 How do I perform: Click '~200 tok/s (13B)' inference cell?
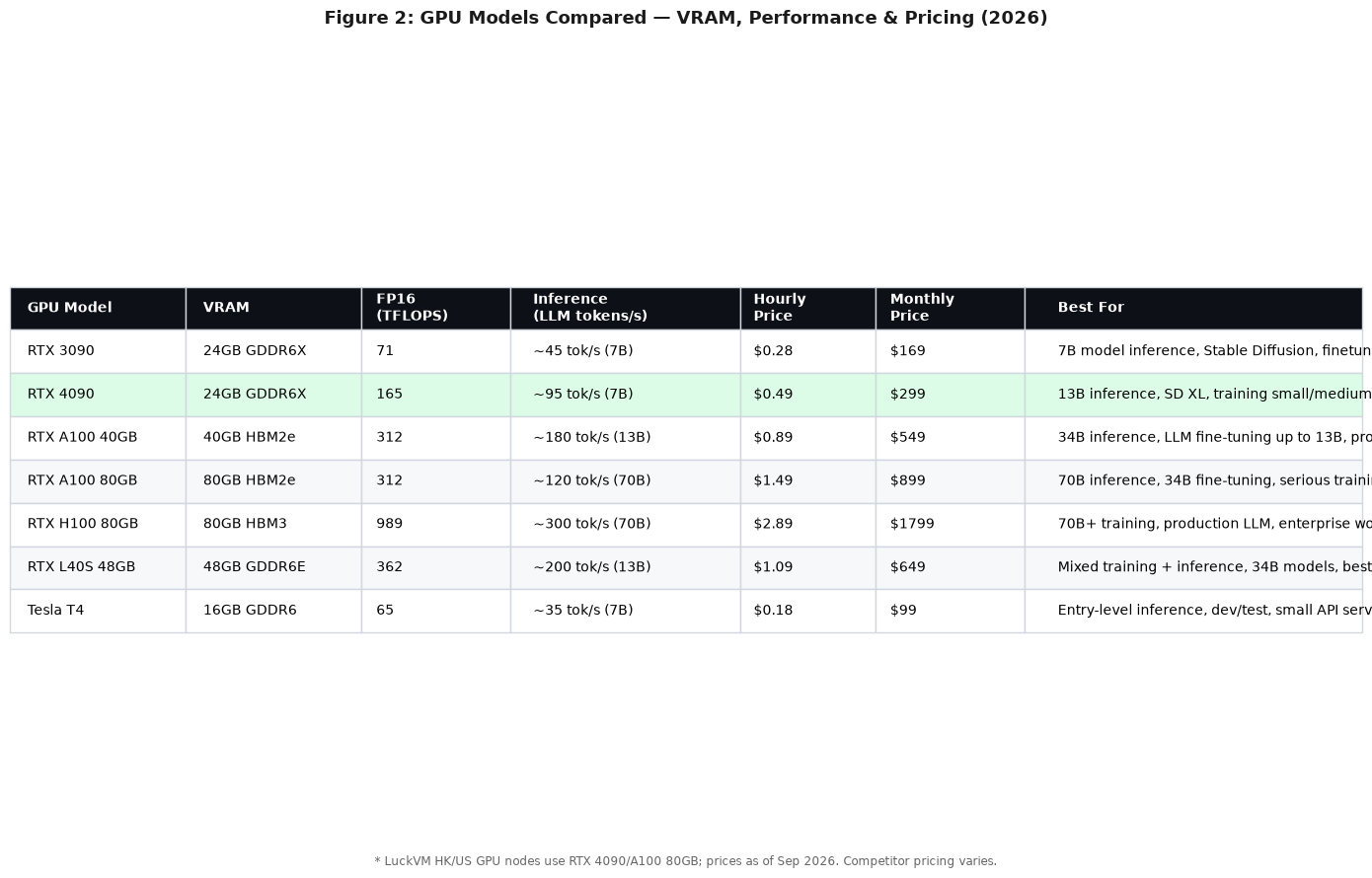tap(625, 568)
